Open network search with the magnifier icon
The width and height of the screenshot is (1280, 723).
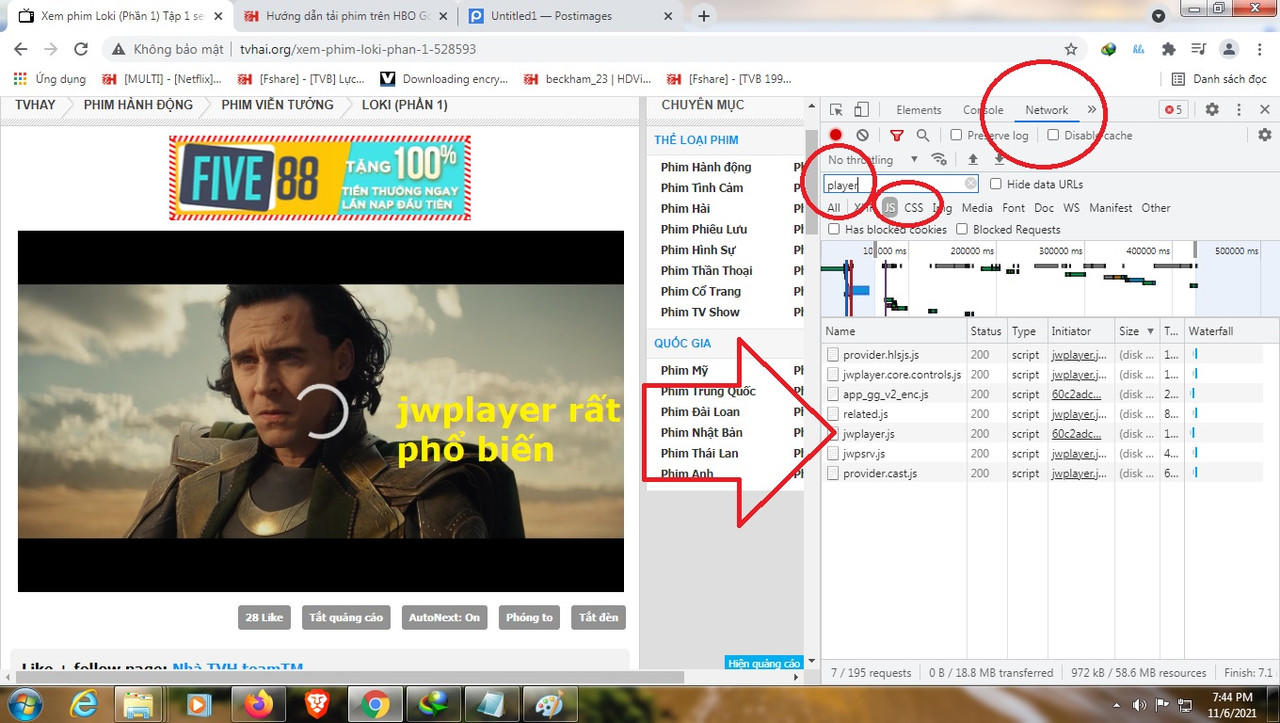tap(923, 135)
